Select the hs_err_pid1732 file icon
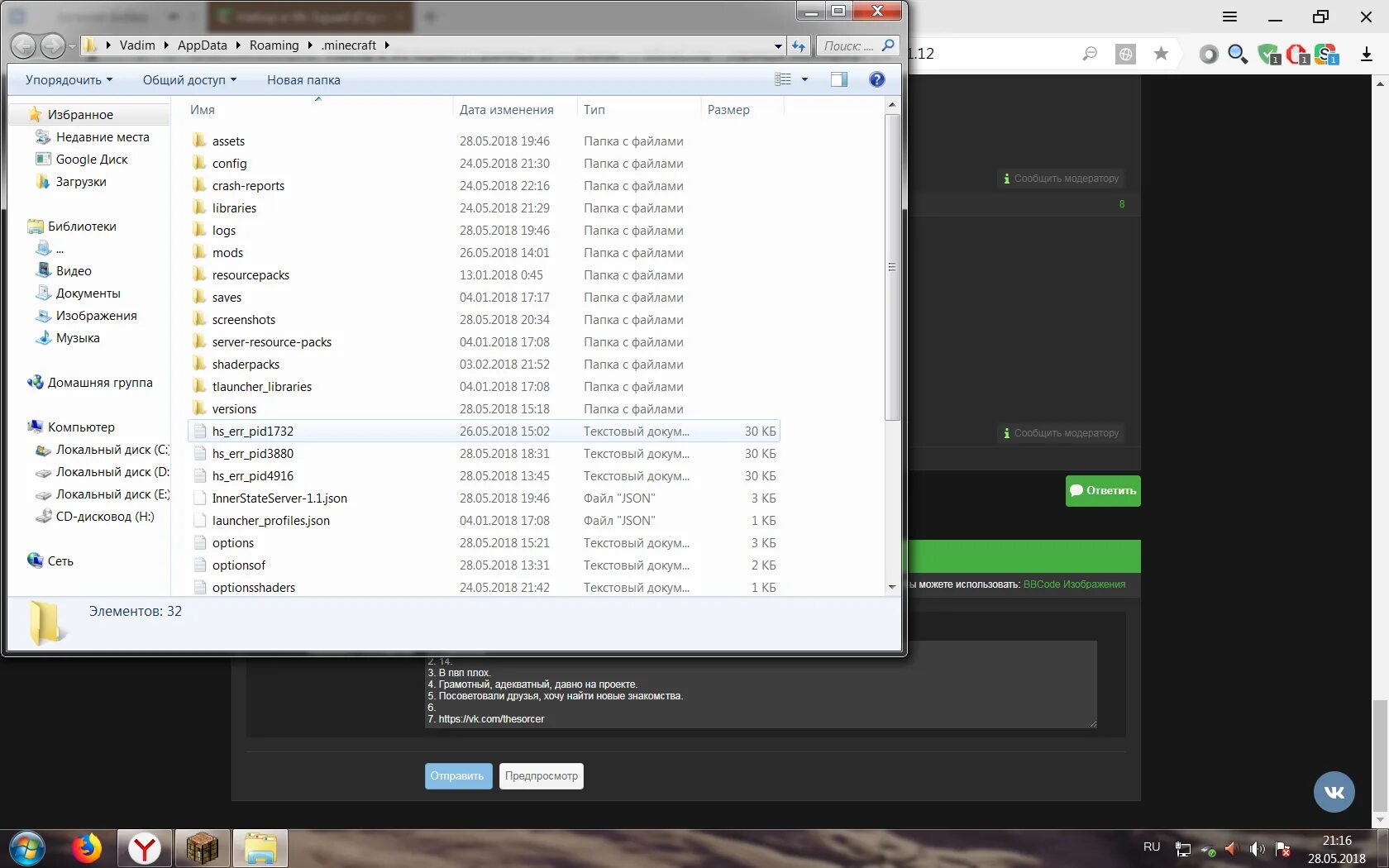Image resolution: width=1389 pixels, height=868 pixels. 199,431
